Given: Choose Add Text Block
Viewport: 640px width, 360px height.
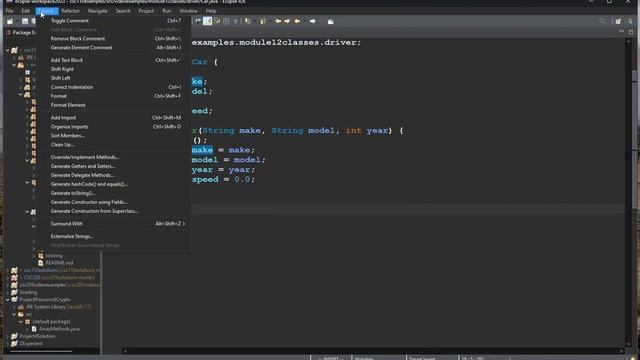Looking at the screenshot, I should point(114,60).
